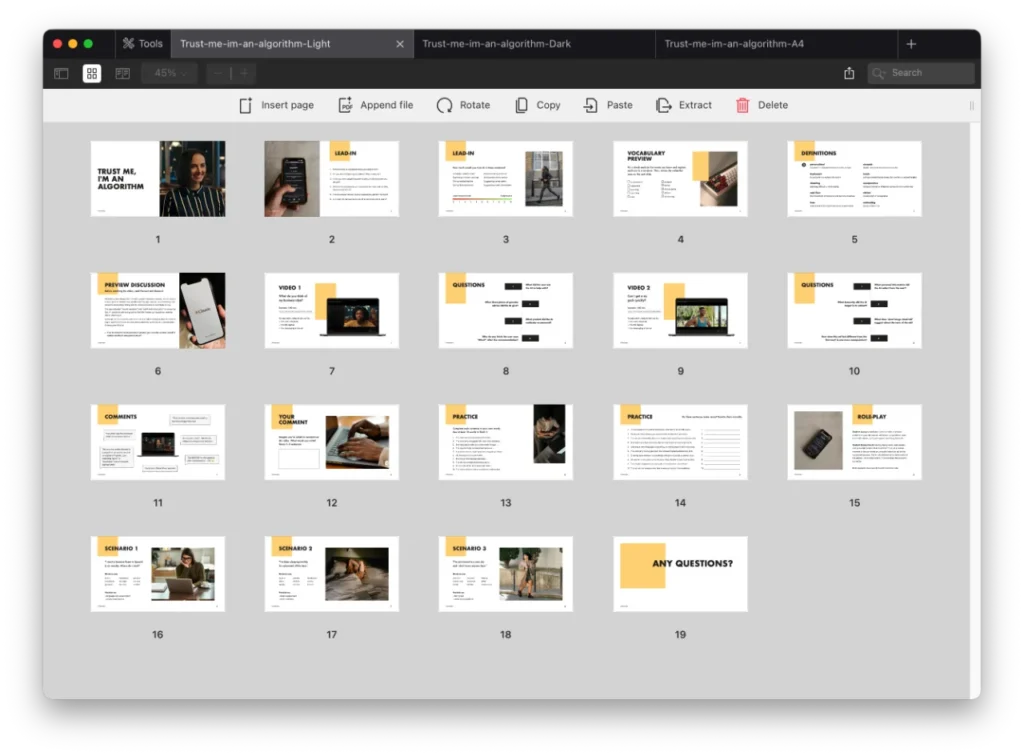This screenshot has width=1024, height=756.
Task: Select page 19 Any Questions thumbnail
Action: (680, 575)
